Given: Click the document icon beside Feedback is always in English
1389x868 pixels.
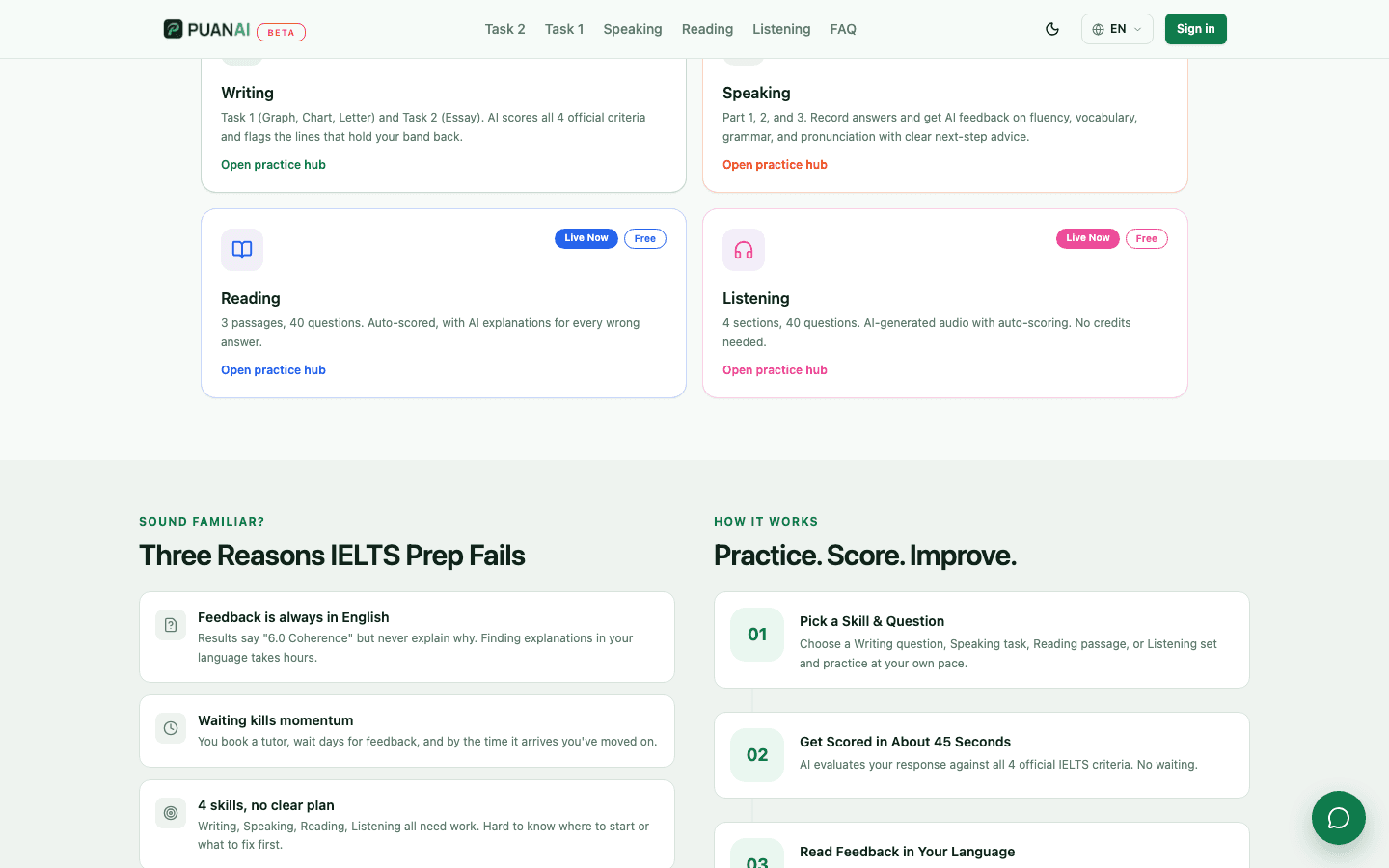Looking at the screenshot, I should 171,625.
